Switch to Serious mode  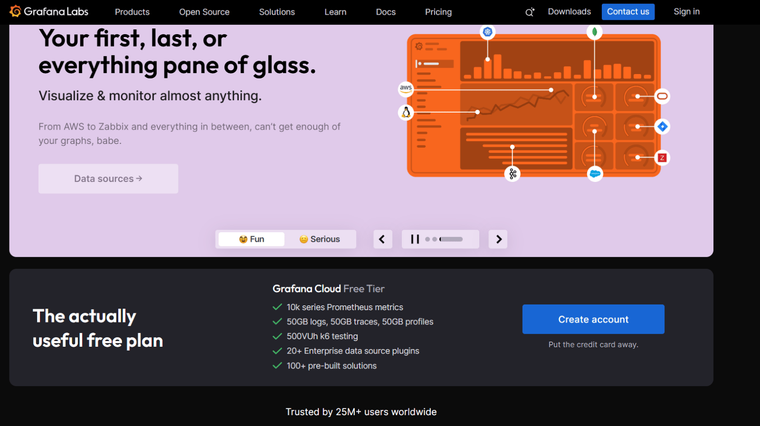319,239
